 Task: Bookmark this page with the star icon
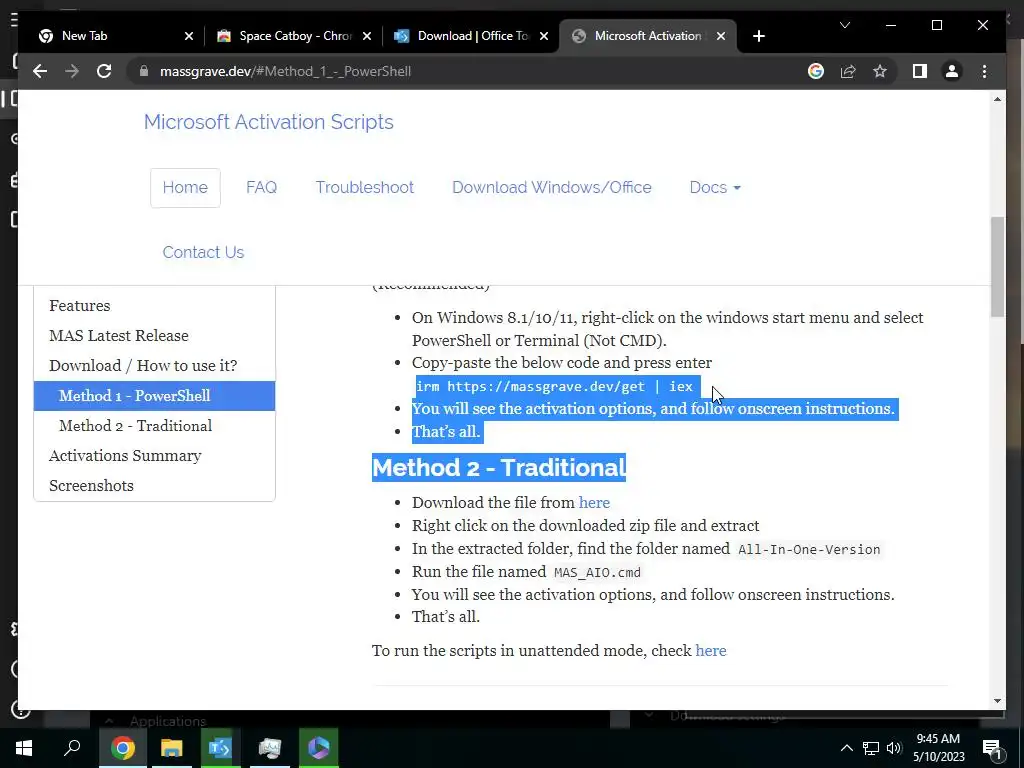click(x=880, y=71)
